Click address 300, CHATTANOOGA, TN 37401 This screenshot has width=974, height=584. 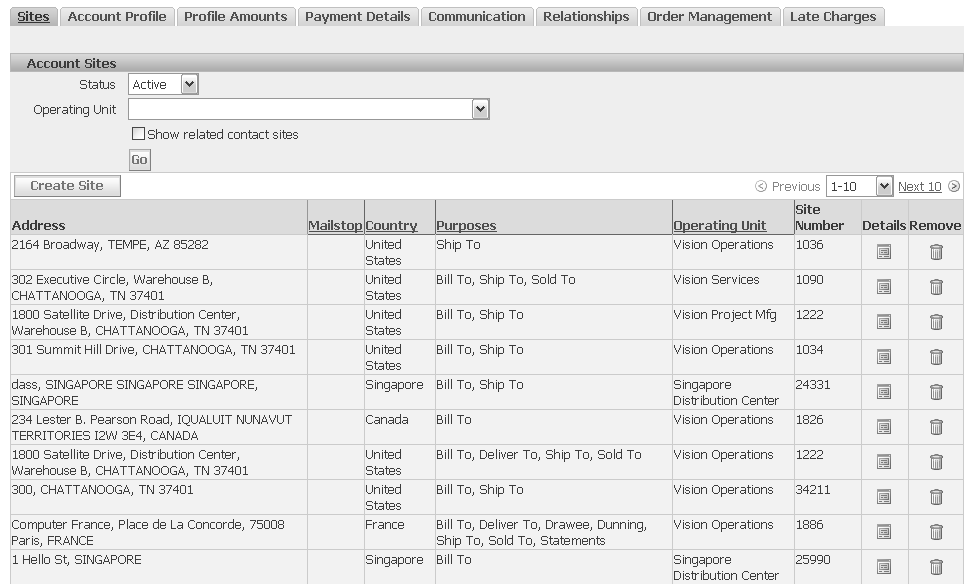[x=102, y=490]
